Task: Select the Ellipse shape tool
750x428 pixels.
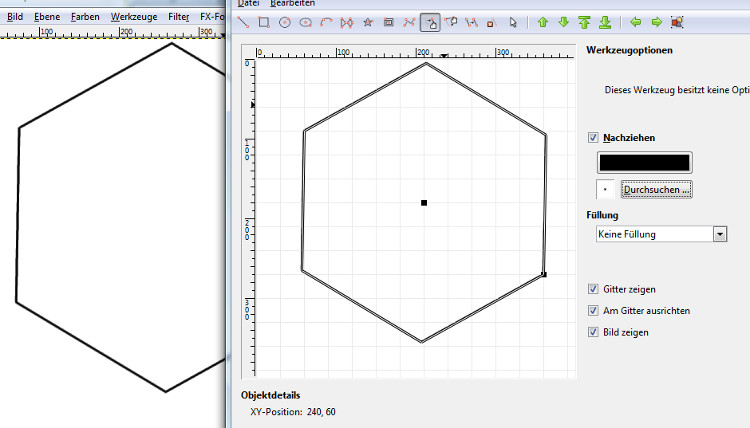Action: pyautogui.click(x=305, y=22)
